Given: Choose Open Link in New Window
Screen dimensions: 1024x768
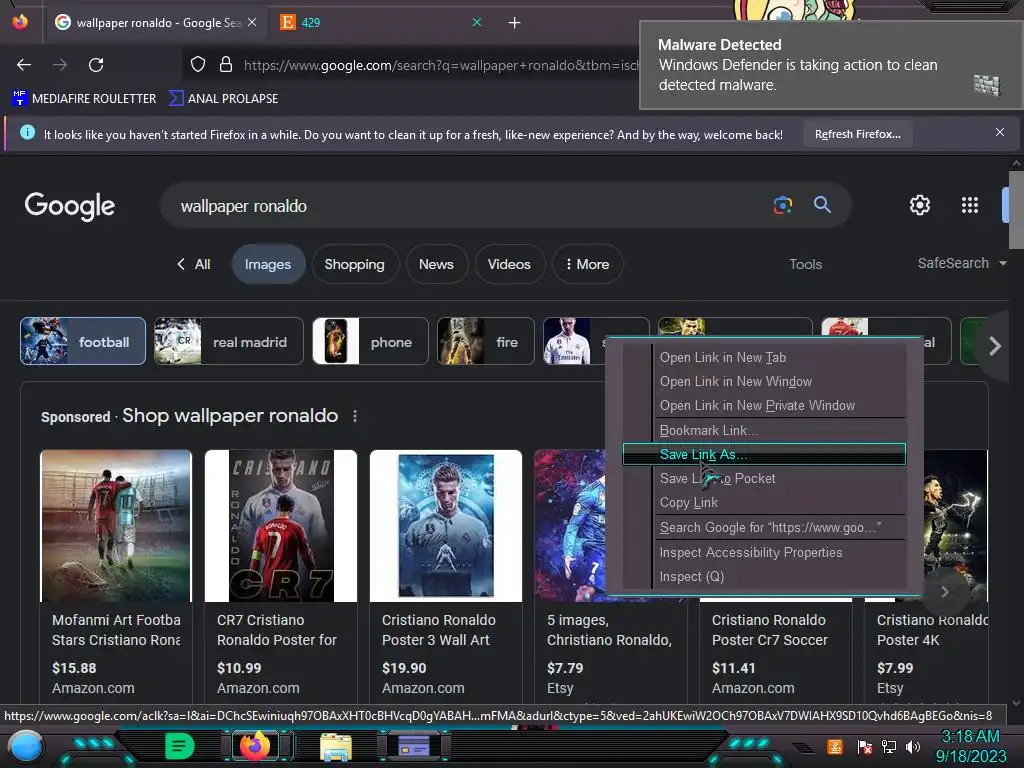Looking at the screenshot, I should click(764, 381).
